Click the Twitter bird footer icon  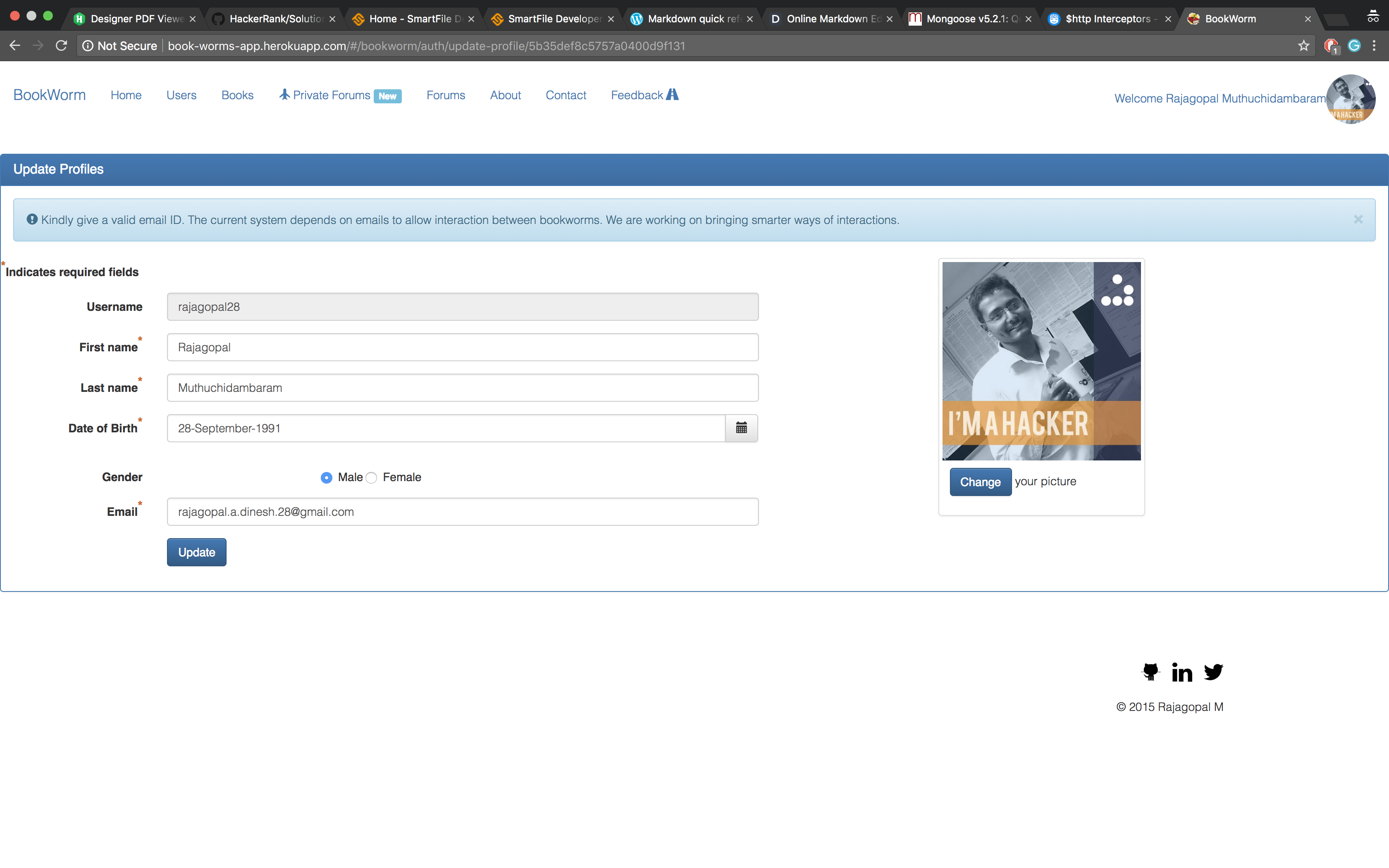[x=1213, y=671]
